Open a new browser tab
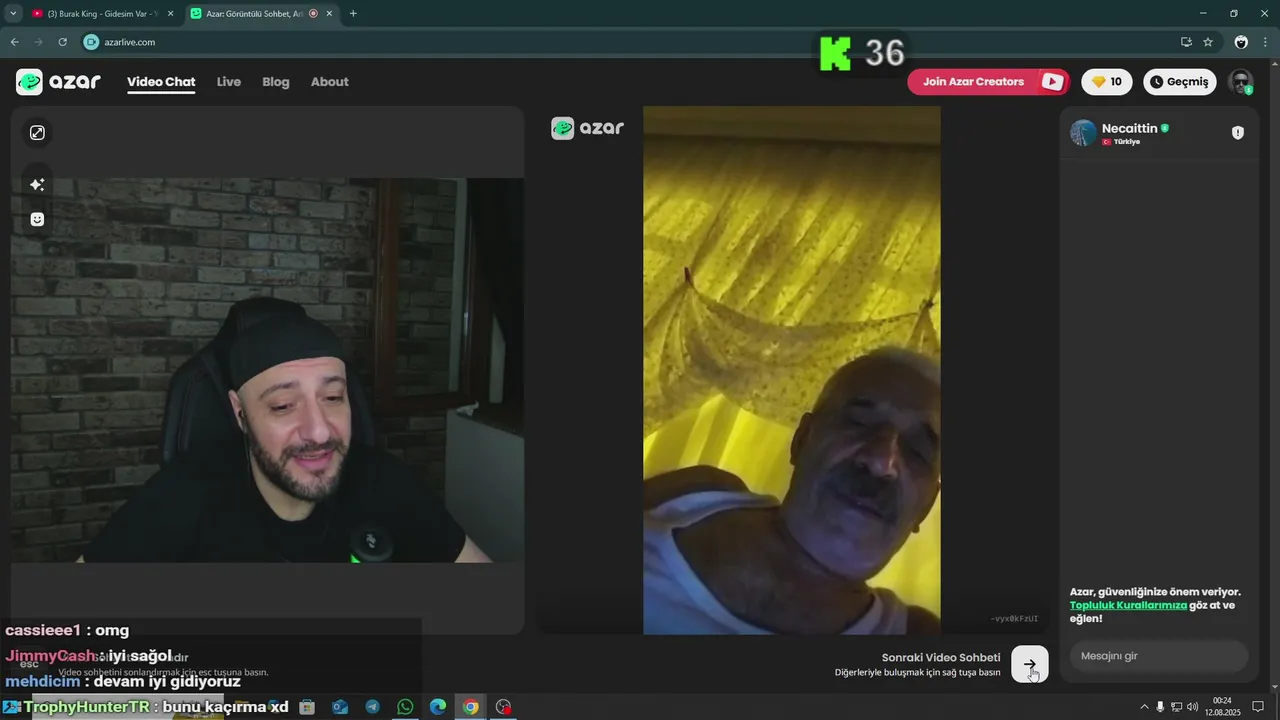 point(353,14)
